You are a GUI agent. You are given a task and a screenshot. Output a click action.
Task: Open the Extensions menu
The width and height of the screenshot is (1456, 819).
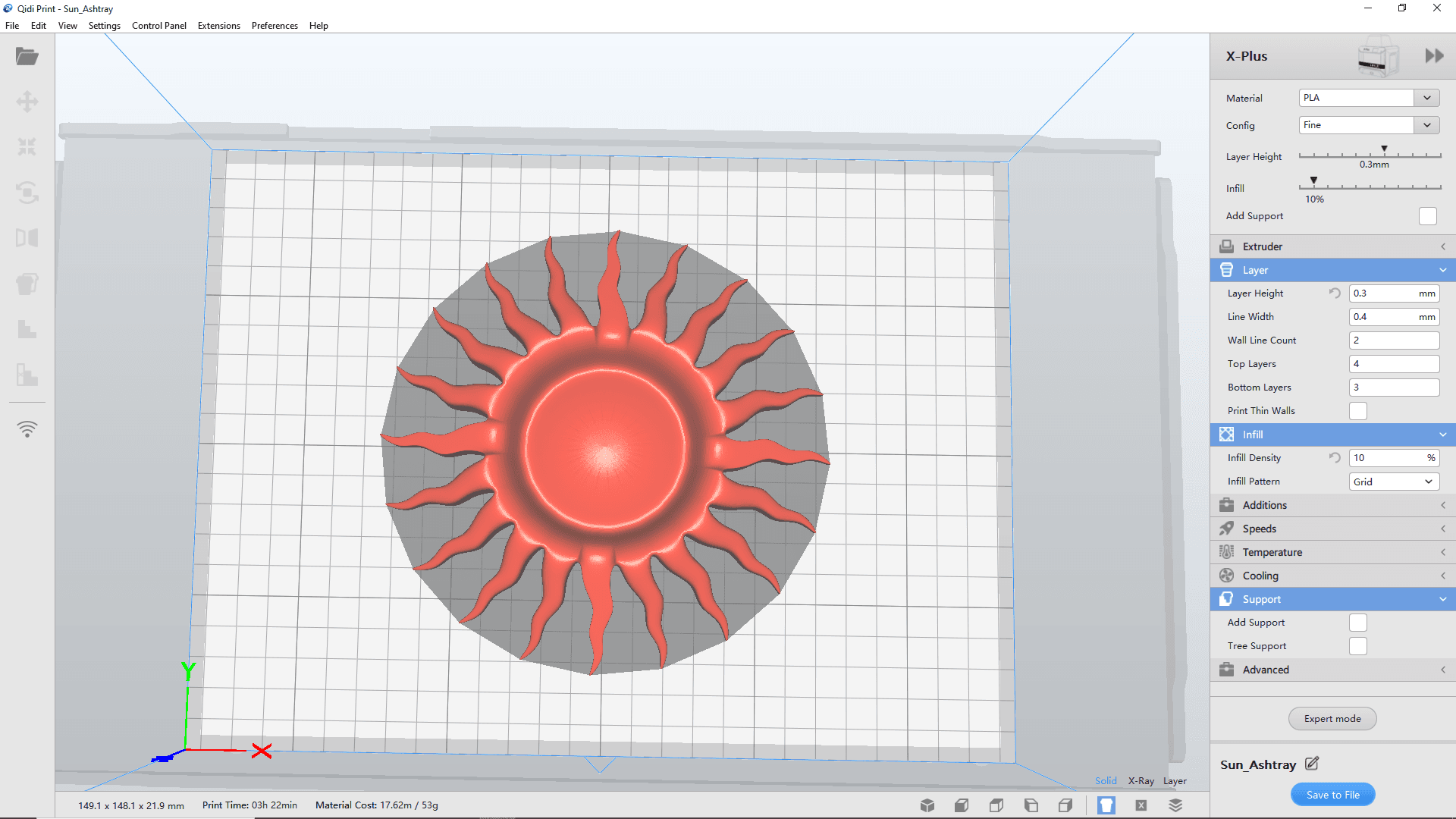point(218,25)
